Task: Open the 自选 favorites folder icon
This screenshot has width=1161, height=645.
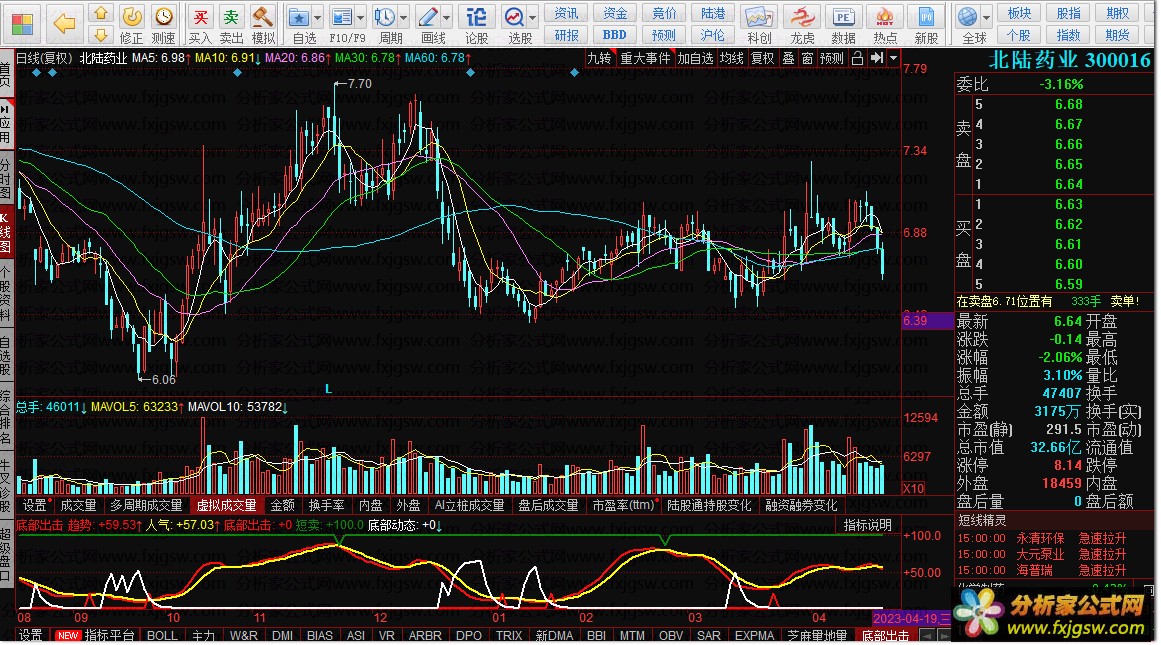Action: point(298,17)
